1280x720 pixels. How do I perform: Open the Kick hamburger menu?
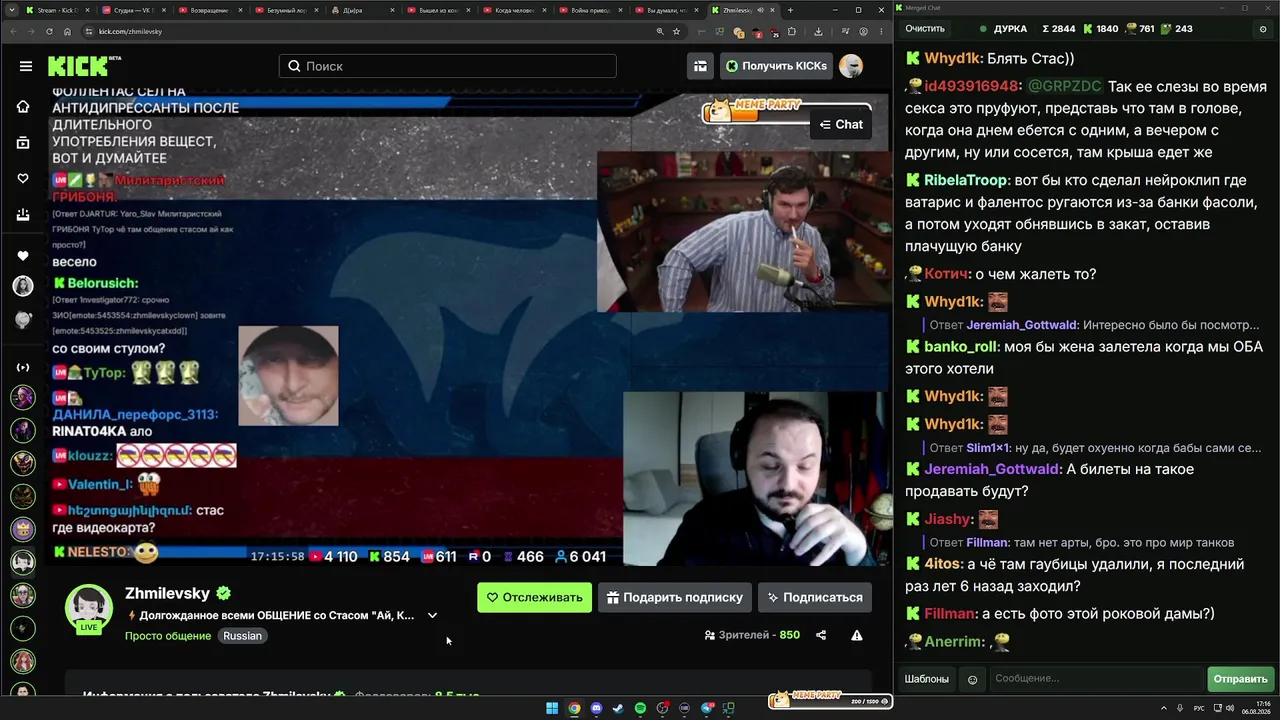click(x=26, y=66)
